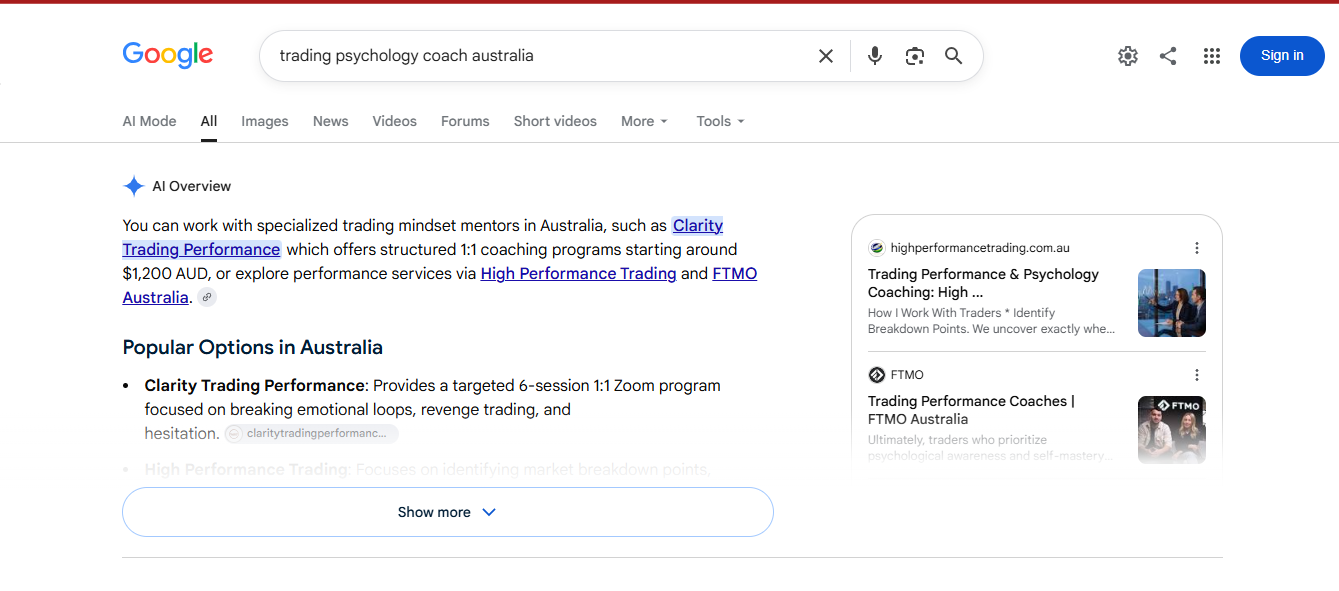Start voice search with microphone icon
This screenshot has width=1339, height=591.
click(875, 56)
